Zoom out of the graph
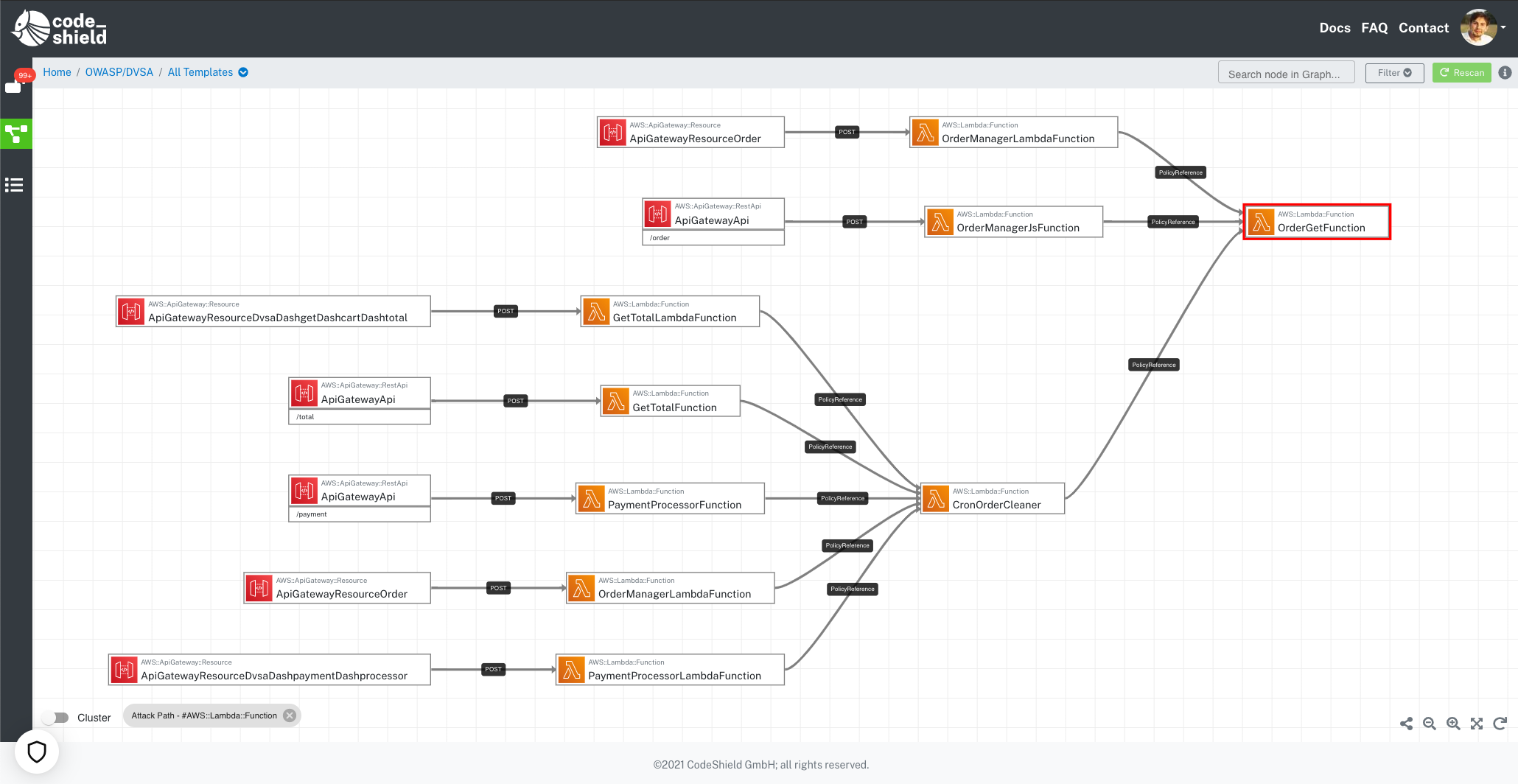This screenshot has width=1518, height=784. click(1430, 724)
